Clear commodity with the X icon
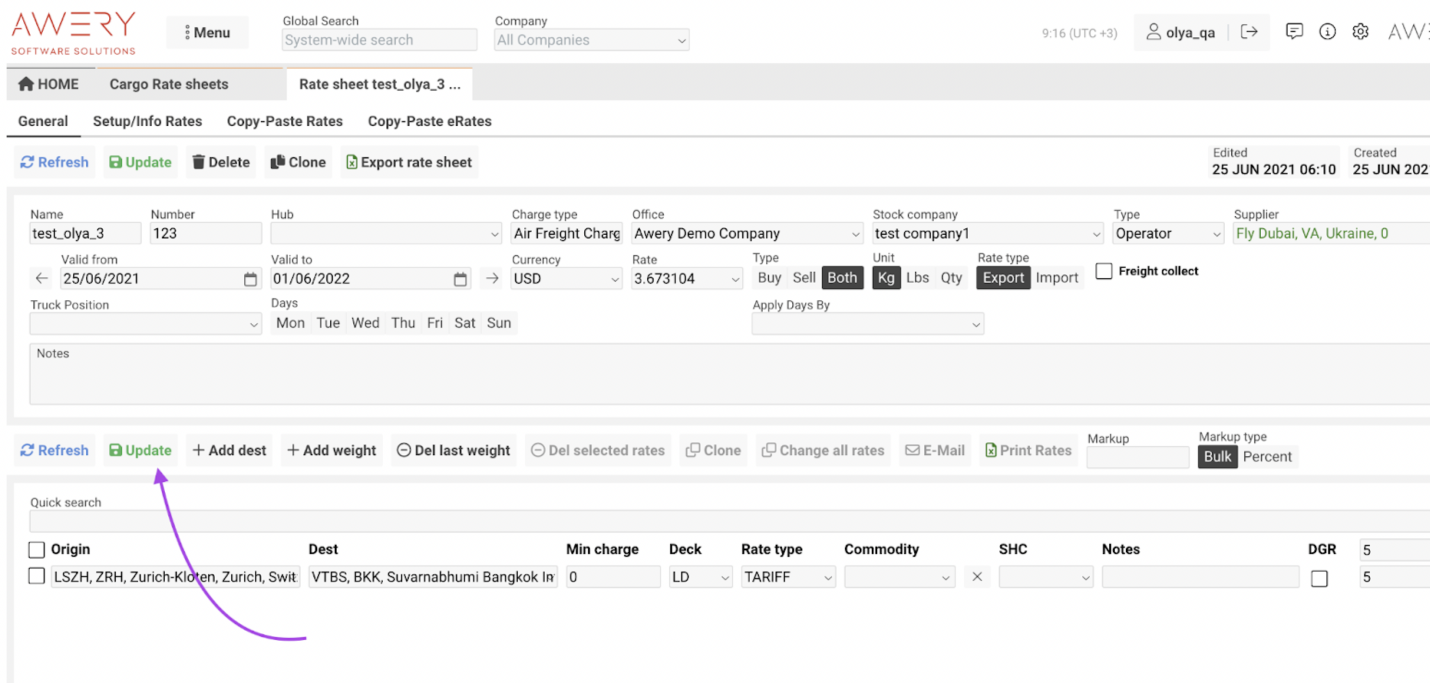Image resolution: width=1430 pixels, height=683 pixels. [x=977, y=577]
